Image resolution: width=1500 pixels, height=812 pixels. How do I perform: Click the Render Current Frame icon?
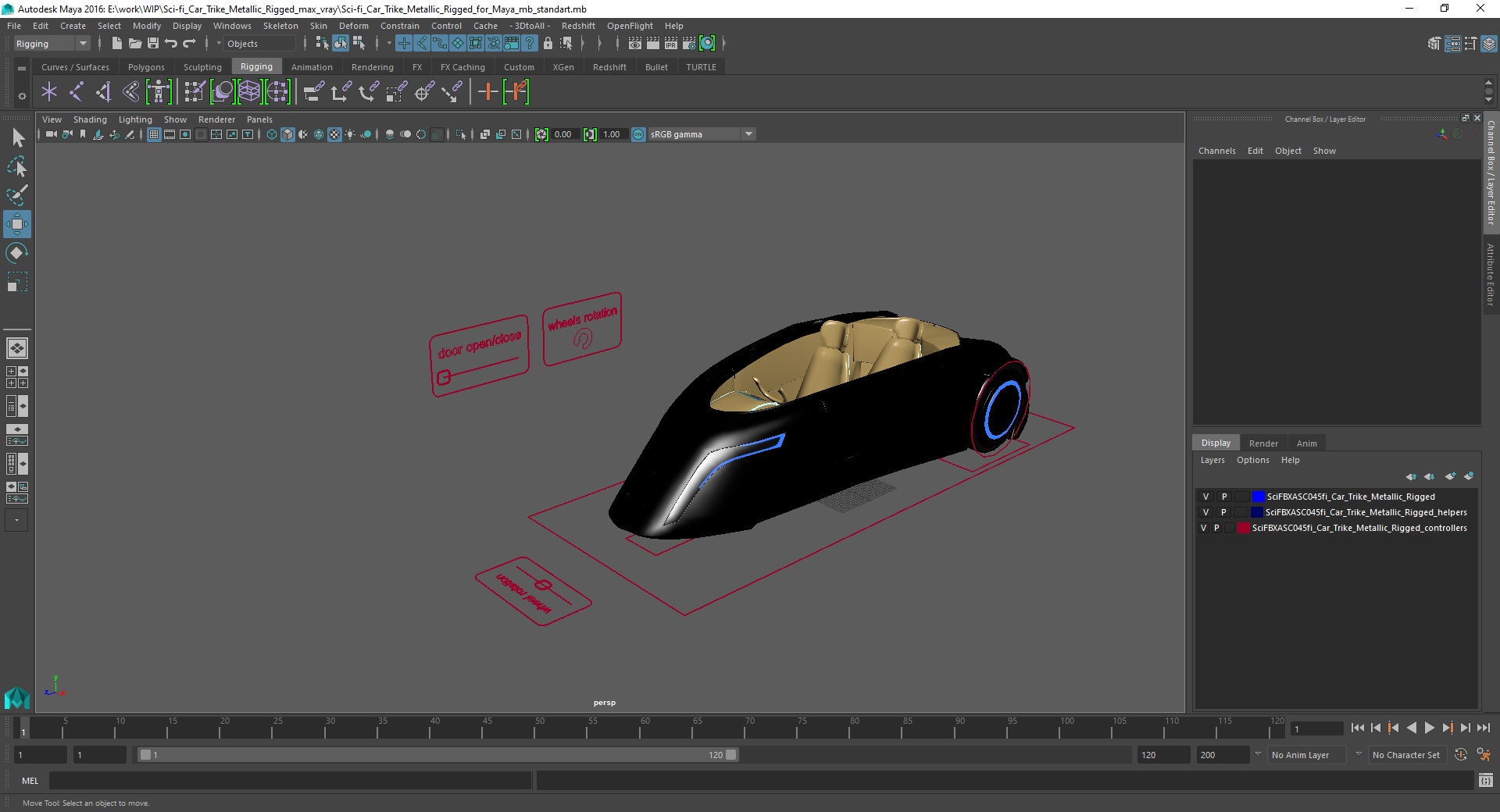point(652,44)
